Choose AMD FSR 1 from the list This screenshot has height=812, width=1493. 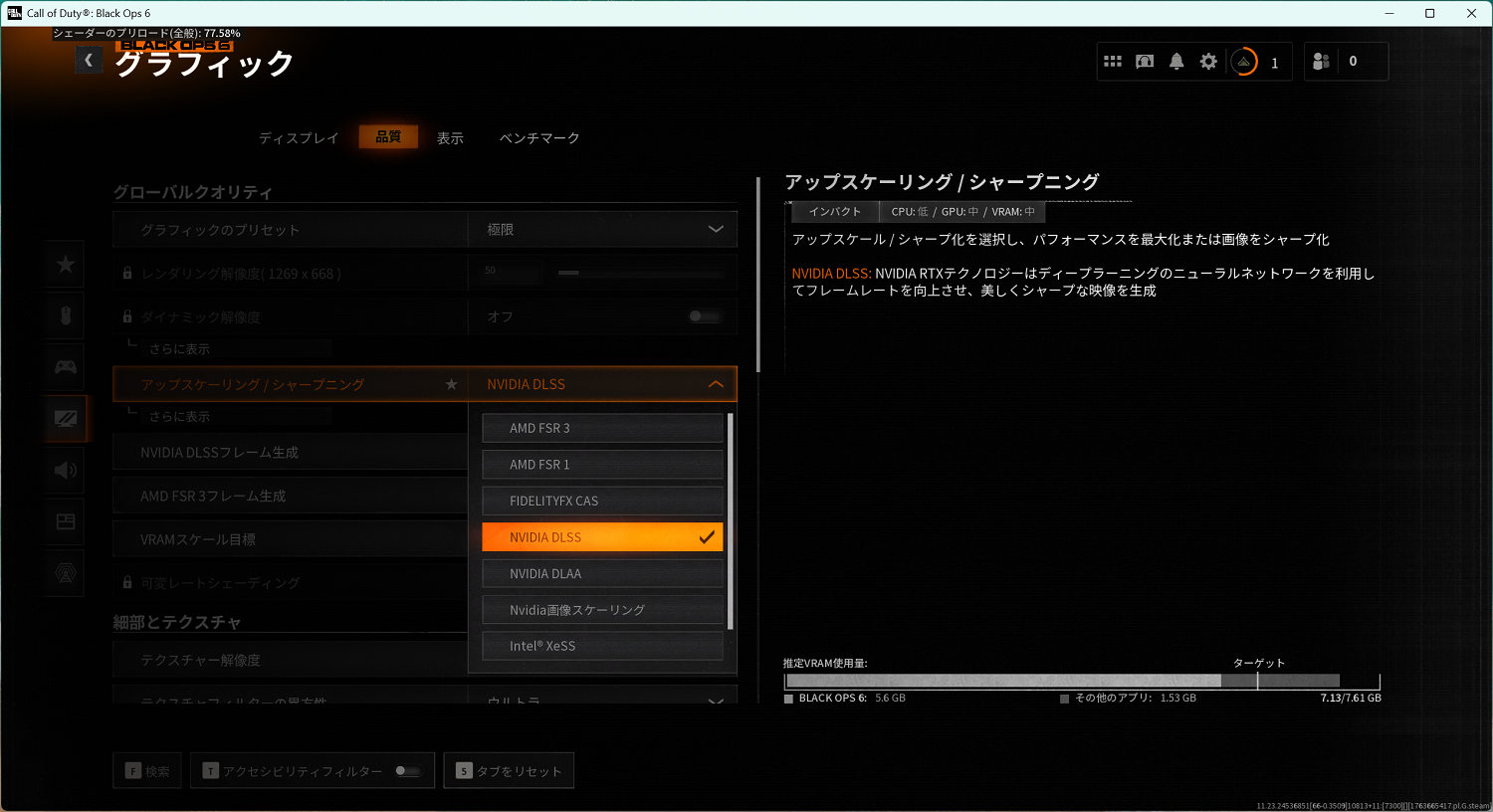(603, 465)
